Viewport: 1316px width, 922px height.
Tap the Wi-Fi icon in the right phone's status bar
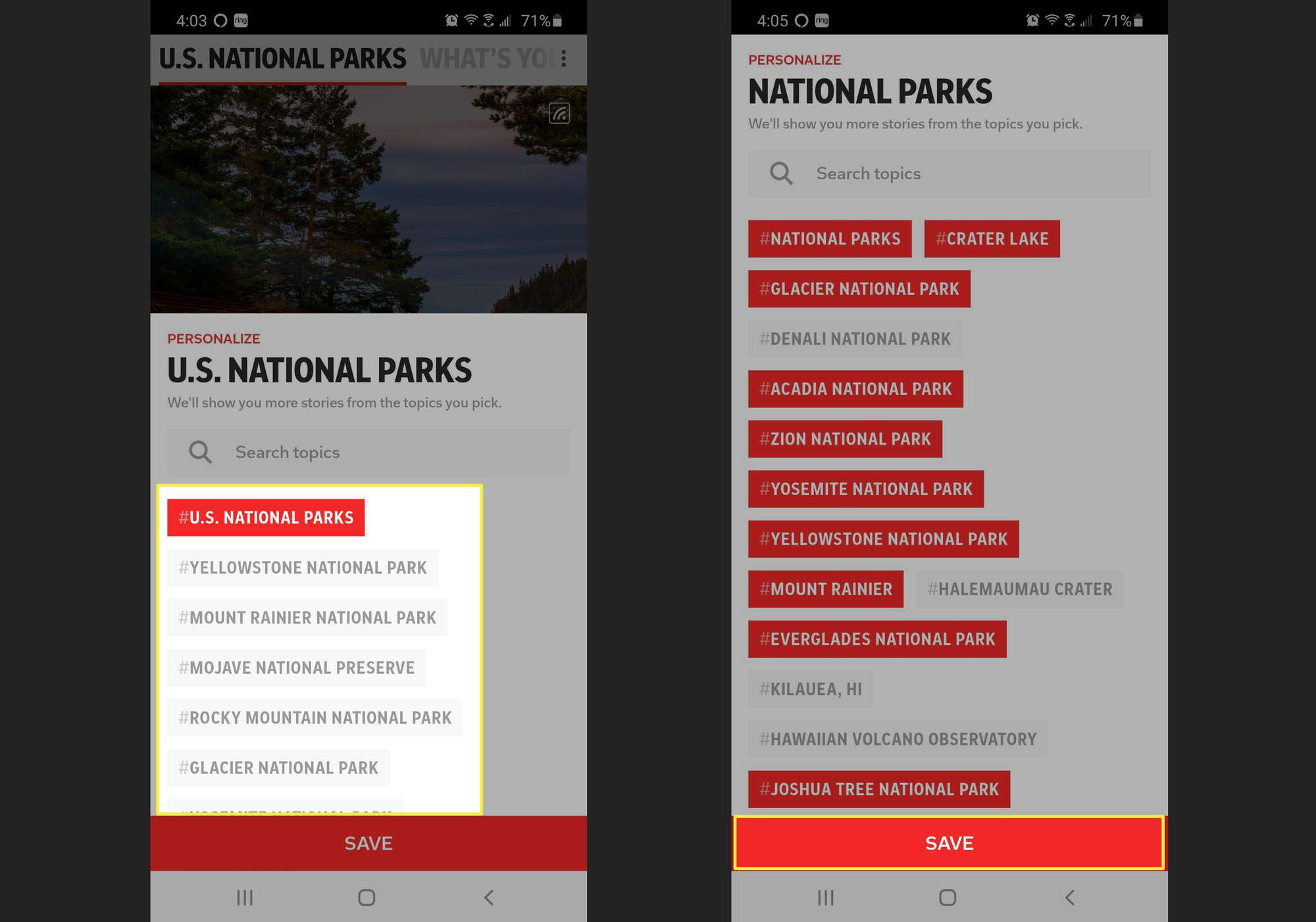point(1051,20)
